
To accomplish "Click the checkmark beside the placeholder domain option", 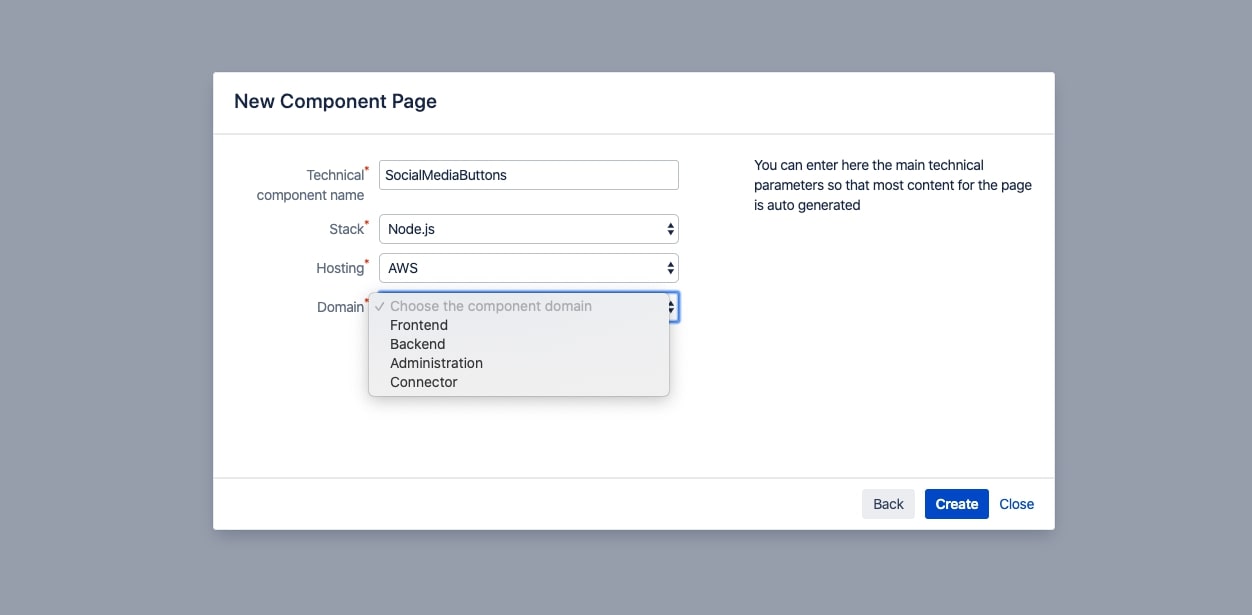I will click(x=380, y=306).
